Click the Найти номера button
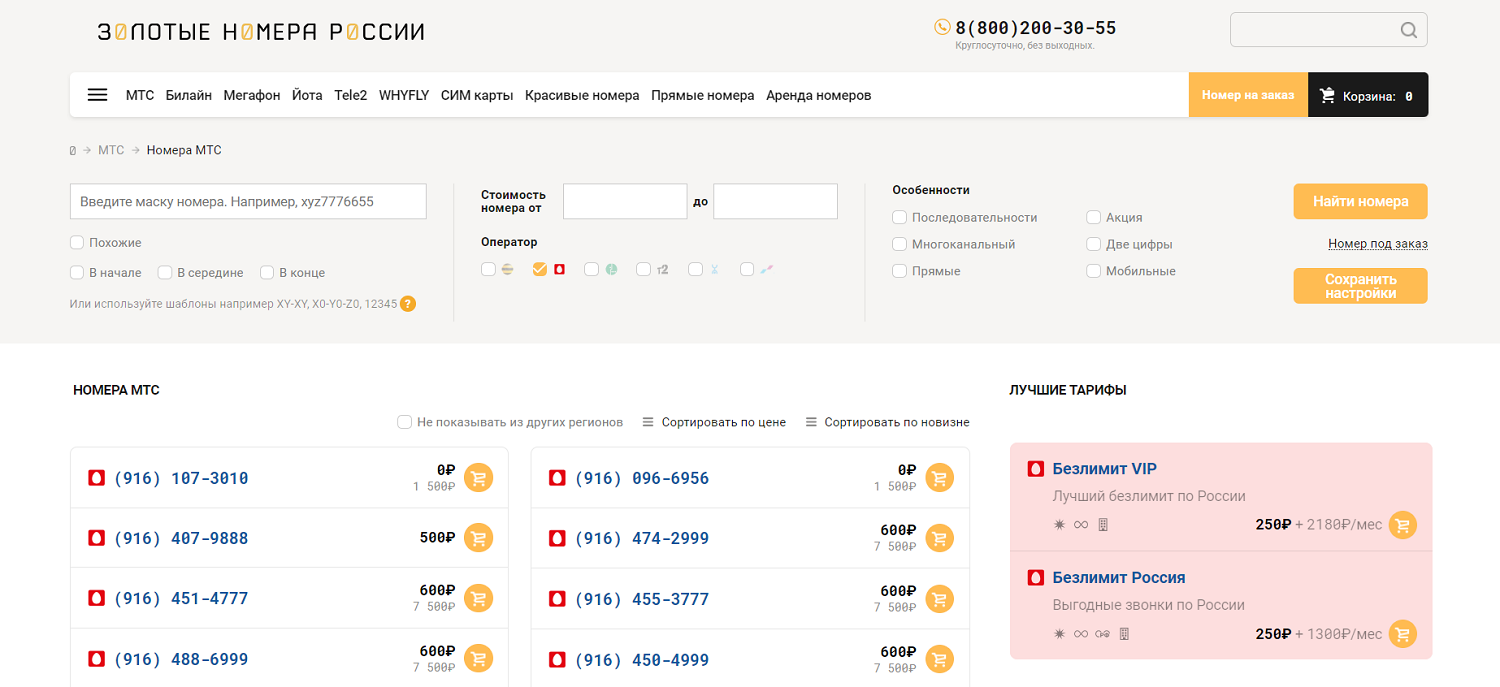Viewport: 1500px width, 687px height. point(1361,201)
